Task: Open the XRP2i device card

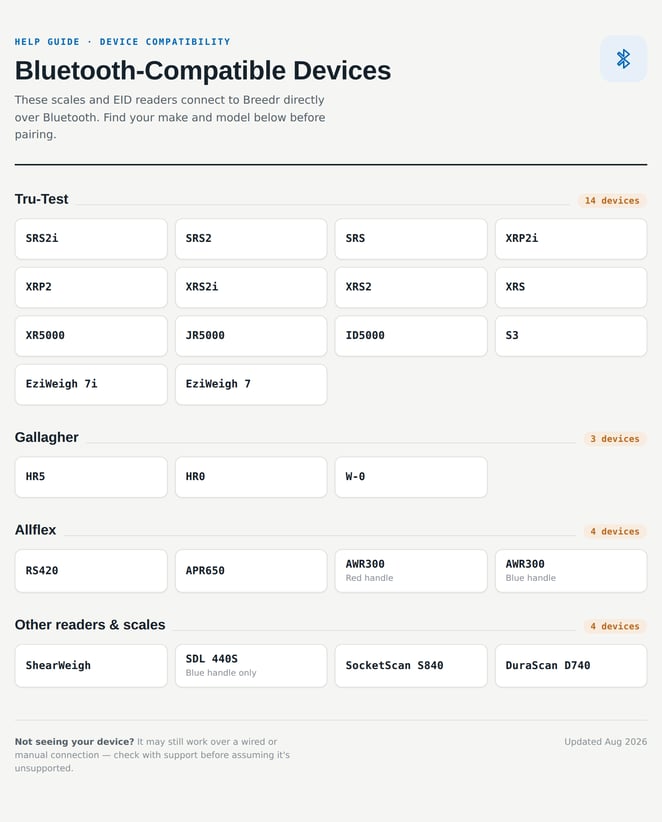Action: click(x=571, y=239)
